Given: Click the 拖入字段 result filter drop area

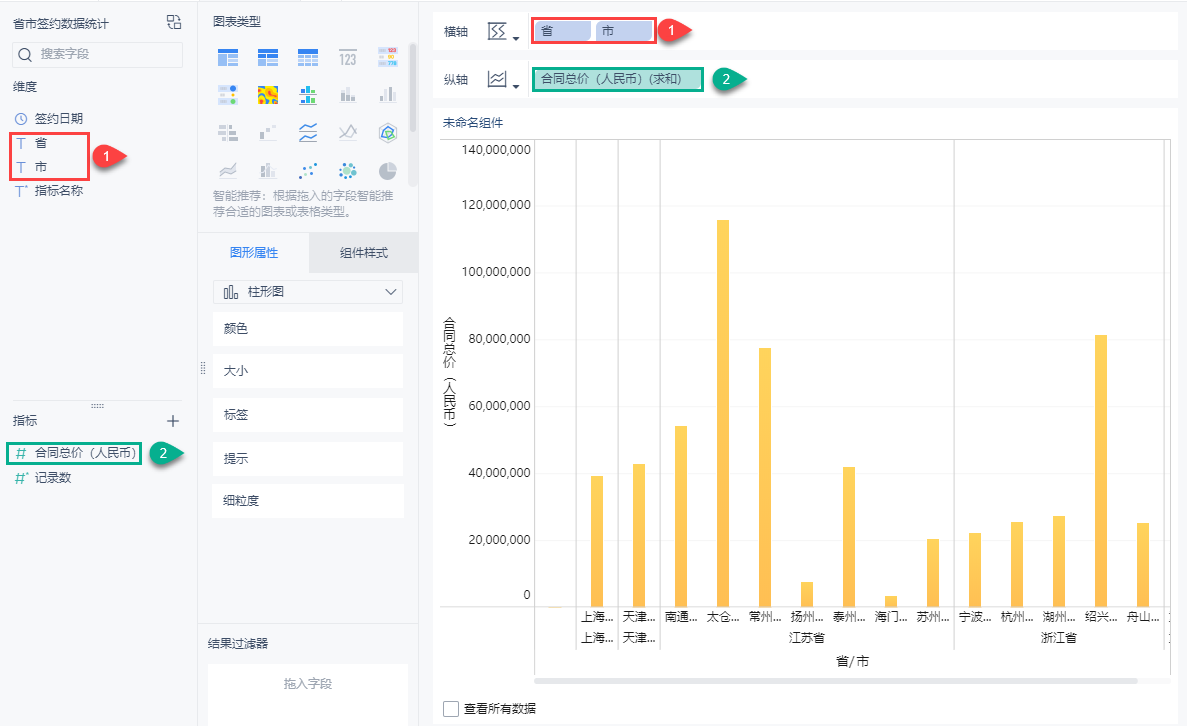Looking at the screenshot, I should click(x=307, y=694).
